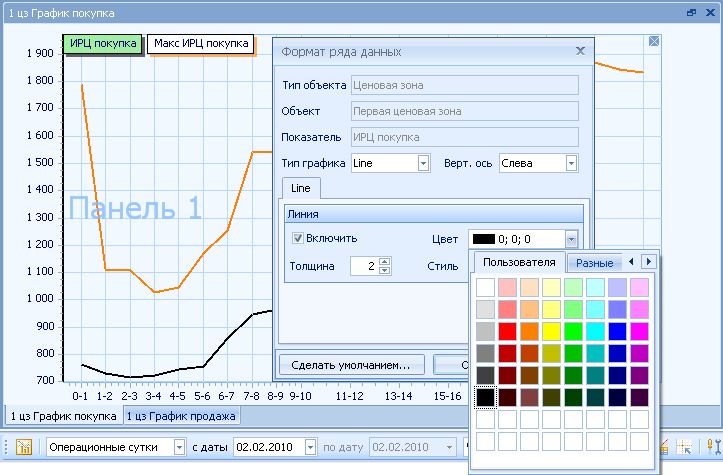
Task: Toggle the pin icon in the panel title bar
Action: coord(691,13)
